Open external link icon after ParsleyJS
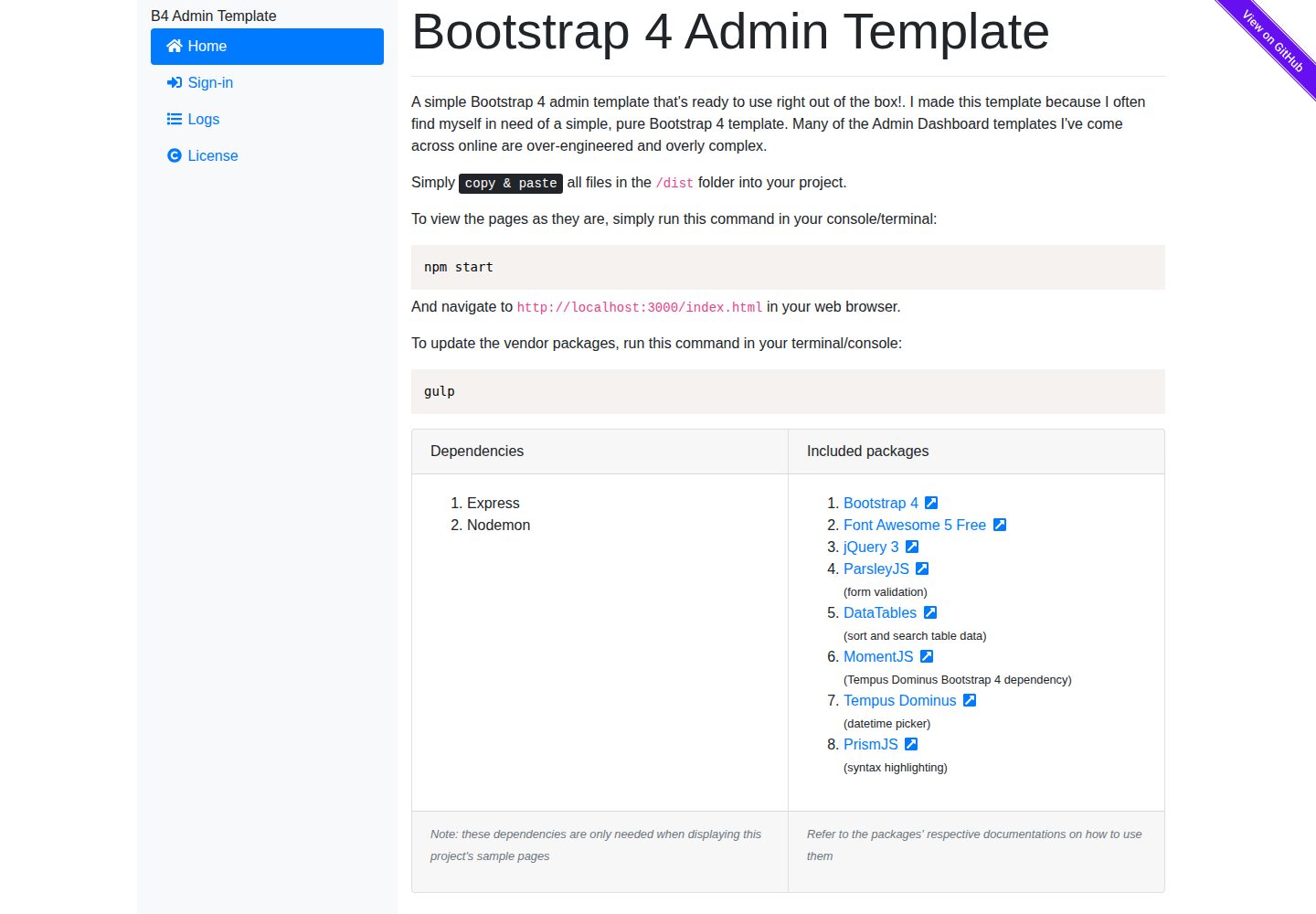Viewport: 1316px width, 914px height. point(922,569)
